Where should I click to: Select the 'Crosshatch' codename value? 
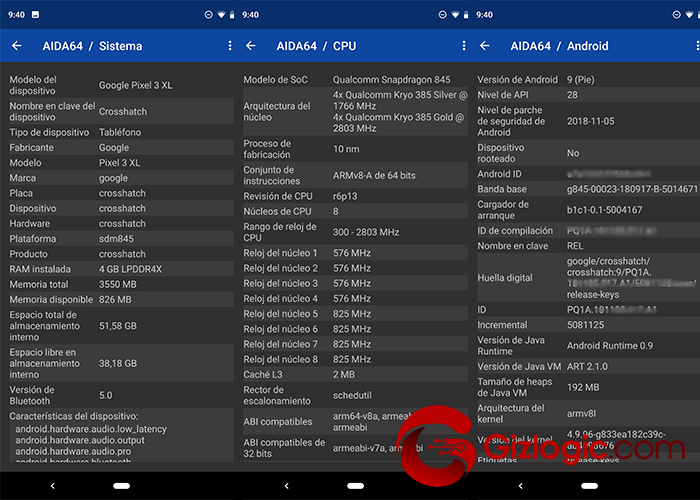pyautogui.click(x=123, y=112)
